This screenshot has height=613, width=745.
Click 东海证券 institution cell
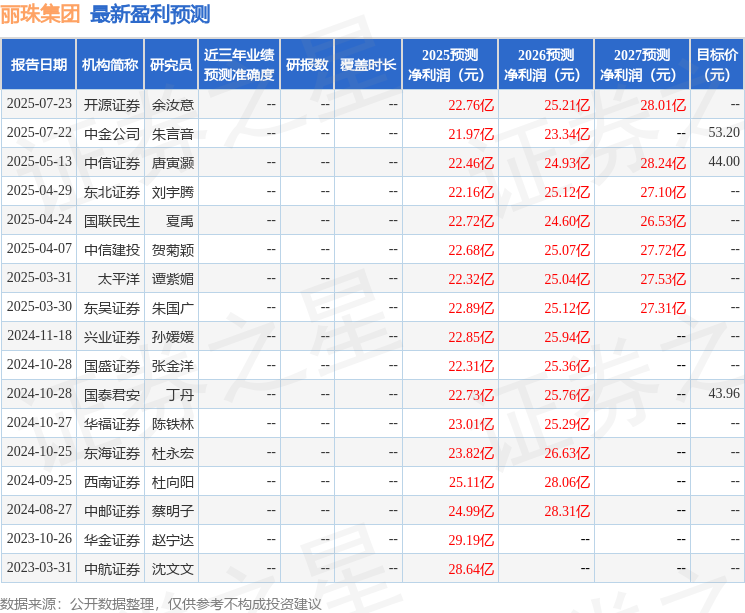(x=112, y=453)
